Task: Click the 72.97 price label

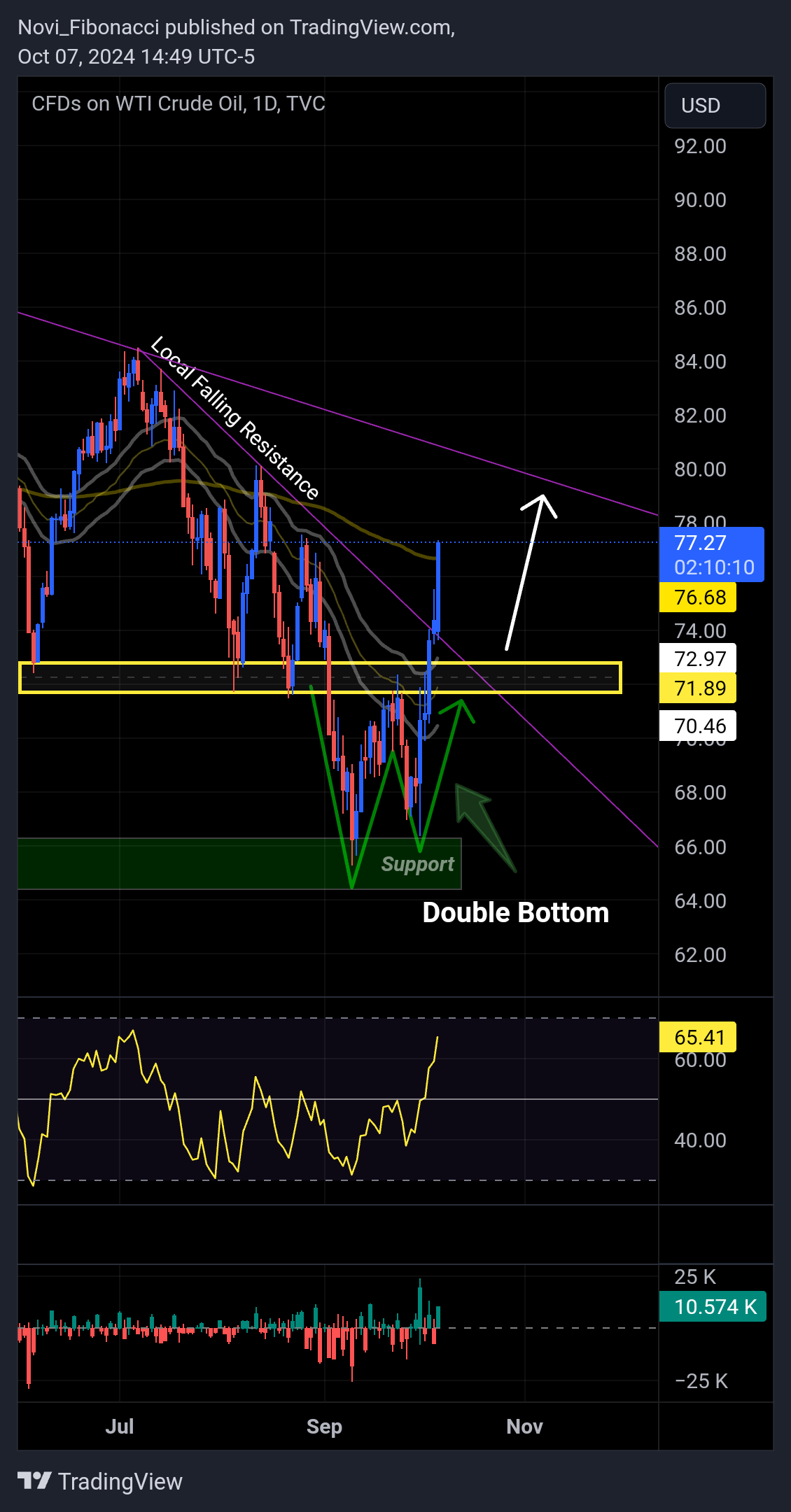Action: (698, 658)
